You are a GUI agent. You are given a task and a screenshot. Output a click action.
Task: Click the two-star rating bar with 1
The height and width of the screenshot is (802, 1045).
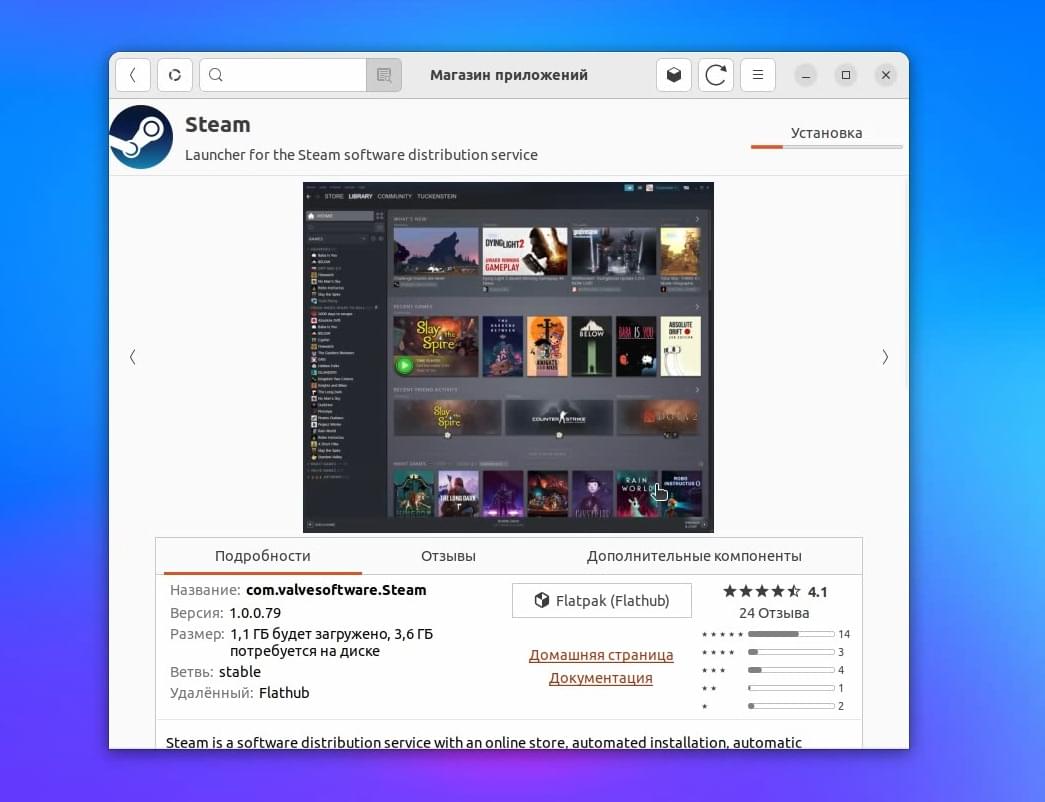[x=791, y=688]
